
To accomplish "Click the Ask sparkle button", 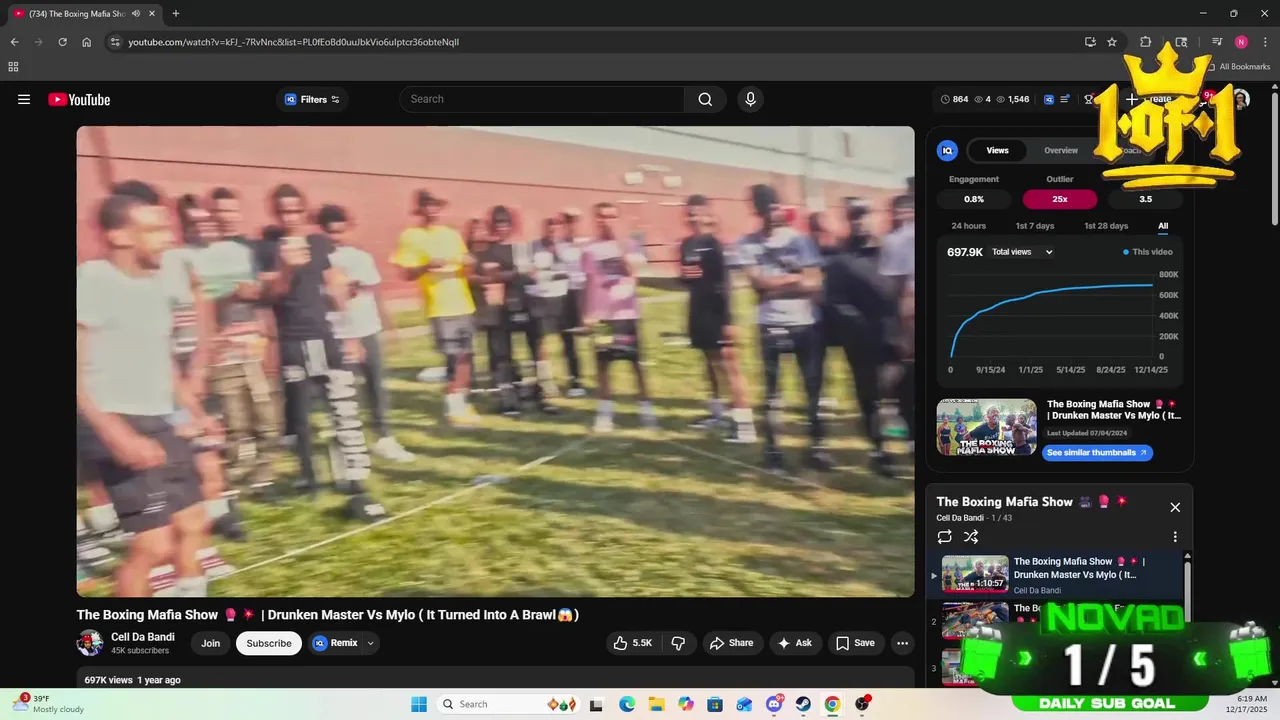I will 795,643.
